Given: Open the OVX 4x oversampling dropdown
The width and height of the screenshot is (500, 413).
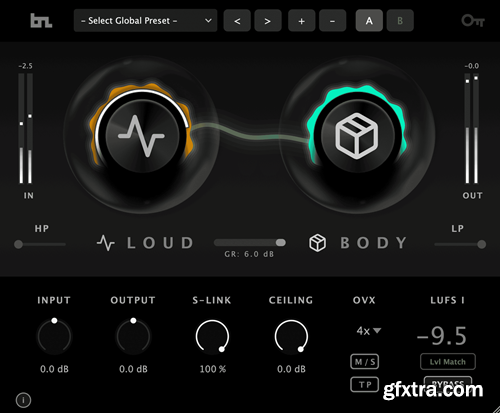Looking at the screenshot, I should coord(368,331).
